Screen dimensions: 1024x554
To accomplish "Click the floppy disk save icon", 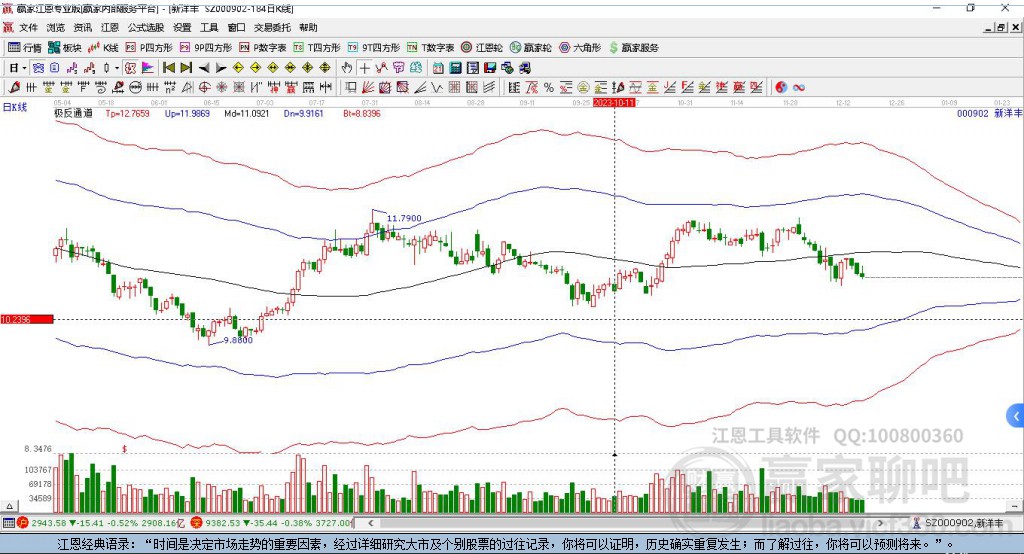I will [490, 68].
